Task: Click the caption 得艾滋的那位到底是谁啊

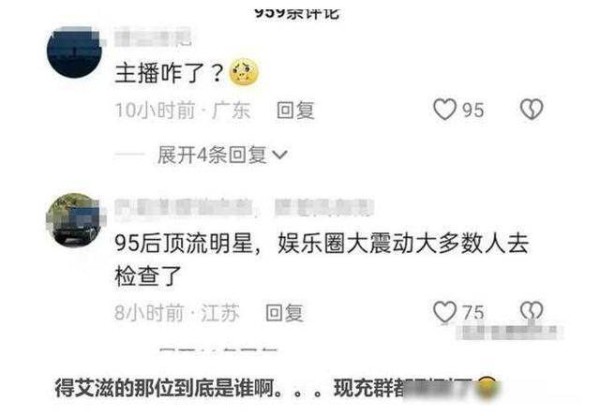Action: click(165, 388)
